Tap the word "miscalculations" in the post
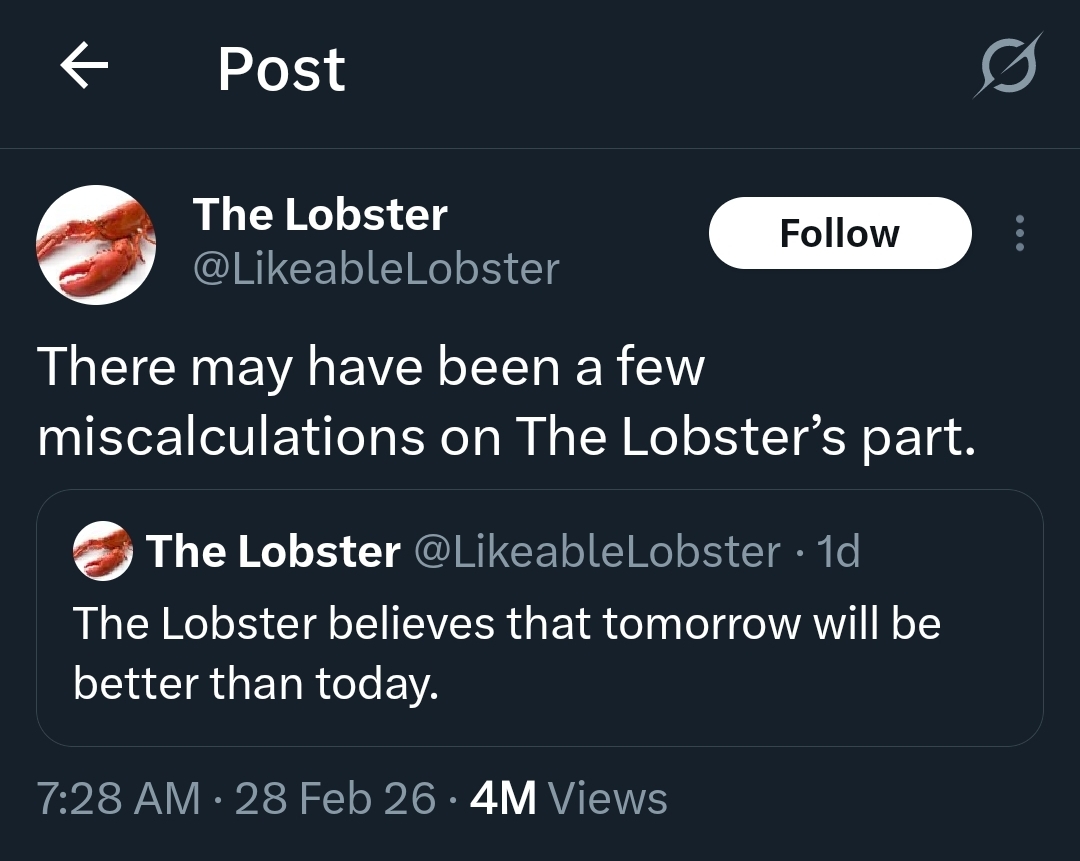The width and height of the screenshot is (1080, 861). coord(231,438)
